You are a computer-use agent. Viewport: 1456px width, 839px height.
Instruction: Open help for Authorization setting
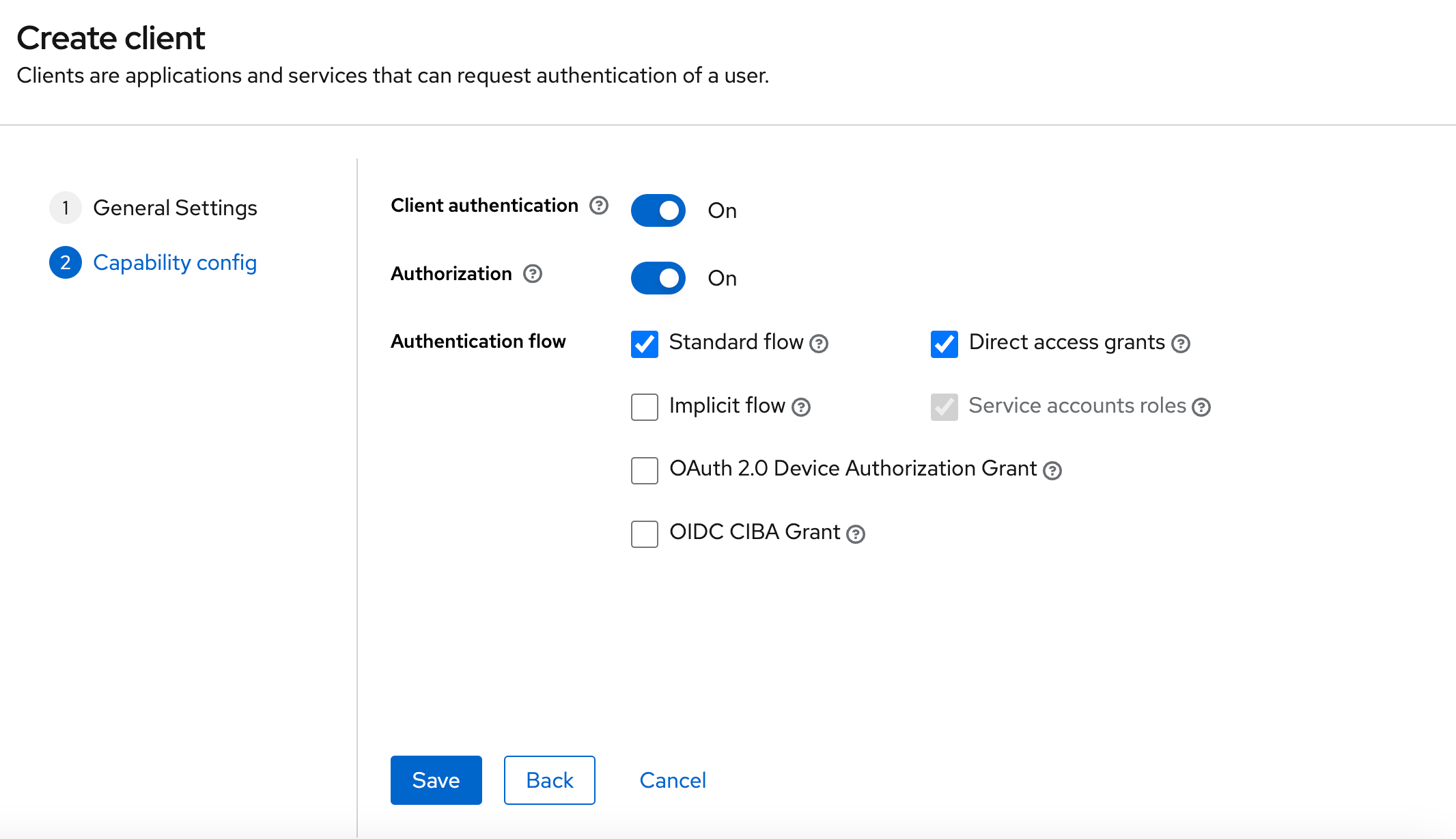click(x=533, y=274)
